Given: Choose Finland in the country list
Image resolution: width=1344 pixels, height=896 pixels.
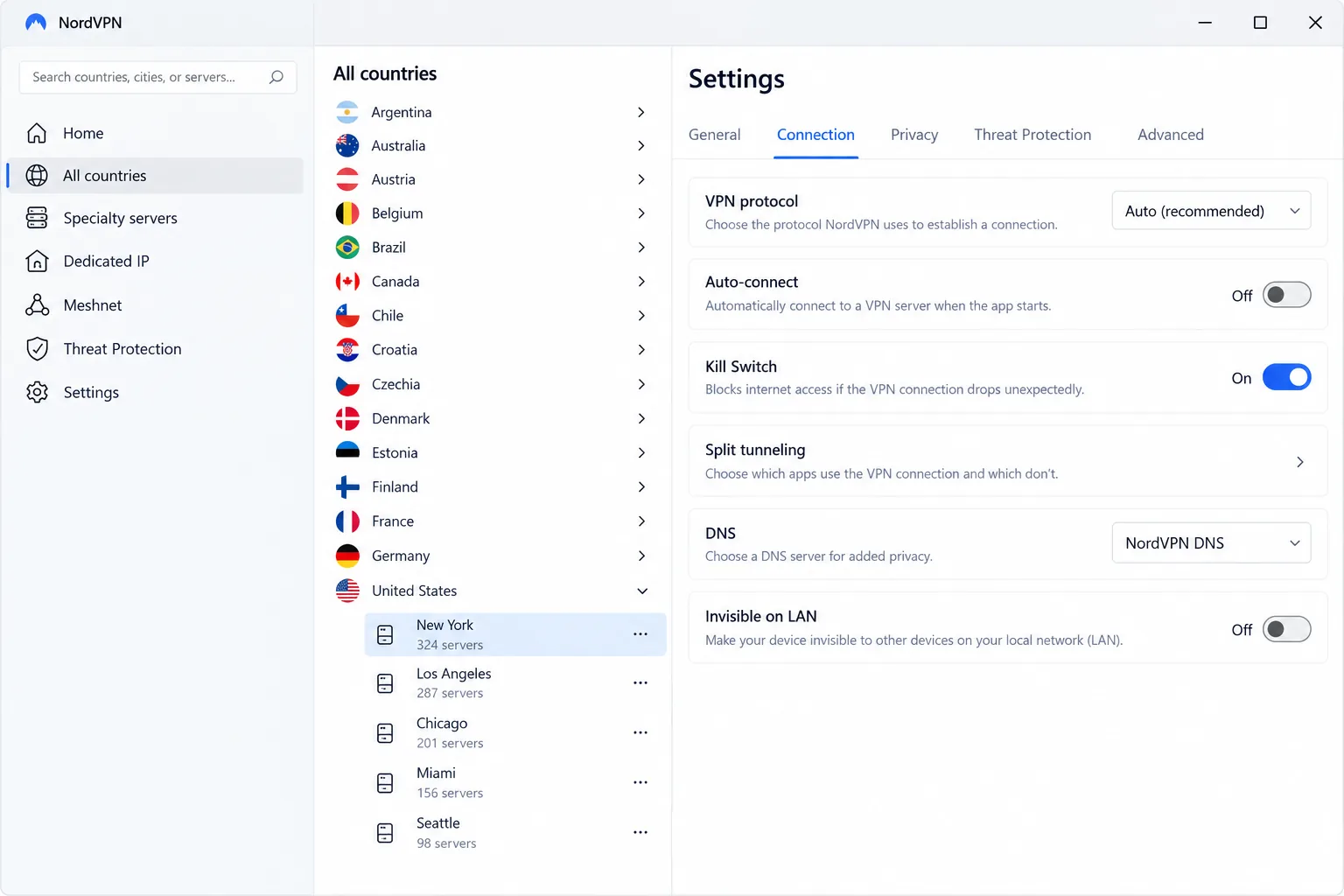Looking at the screenshot, I should [493, 486].
